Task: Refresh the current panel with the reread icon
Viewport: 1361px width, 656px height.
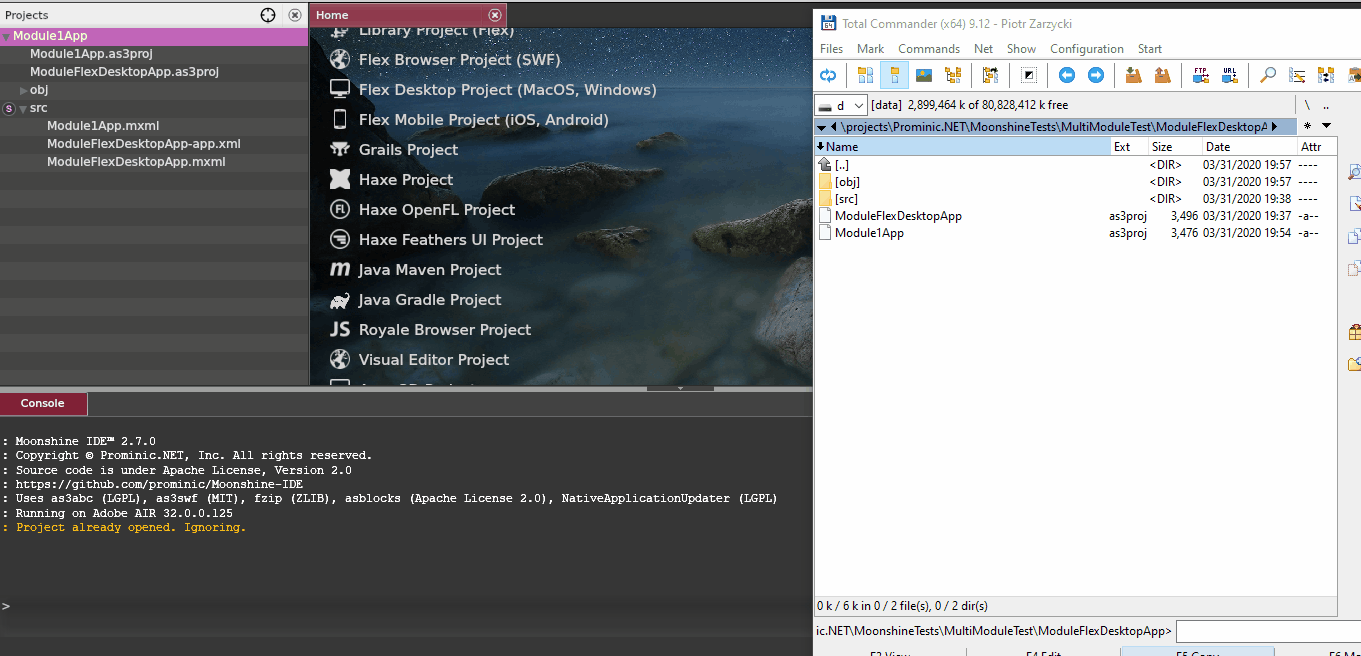Action: coord(829,75)
